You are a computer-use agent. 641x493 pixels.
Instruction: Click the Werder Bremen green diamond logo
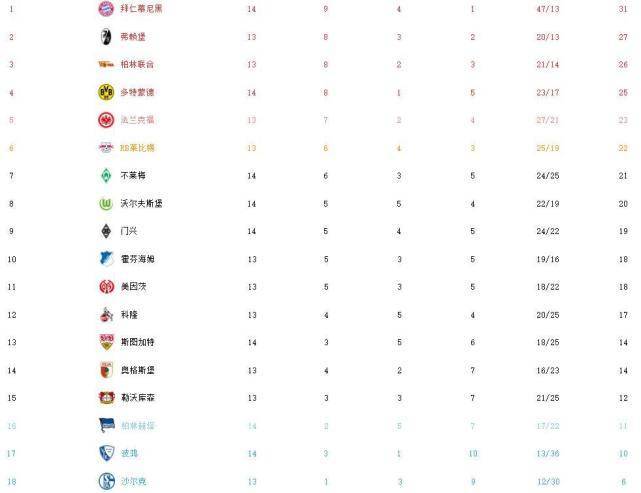[x=106, y=176]
